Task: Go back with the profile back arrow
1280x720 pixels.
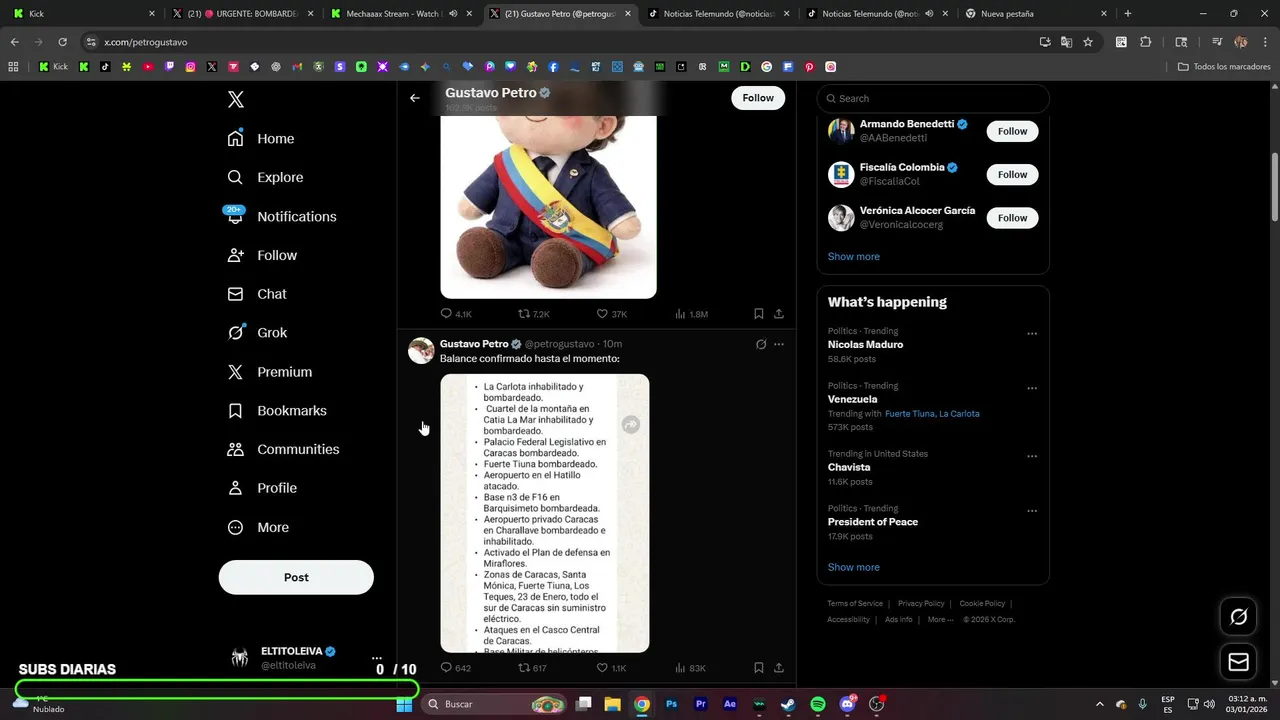Action: [x=415, y=98]
